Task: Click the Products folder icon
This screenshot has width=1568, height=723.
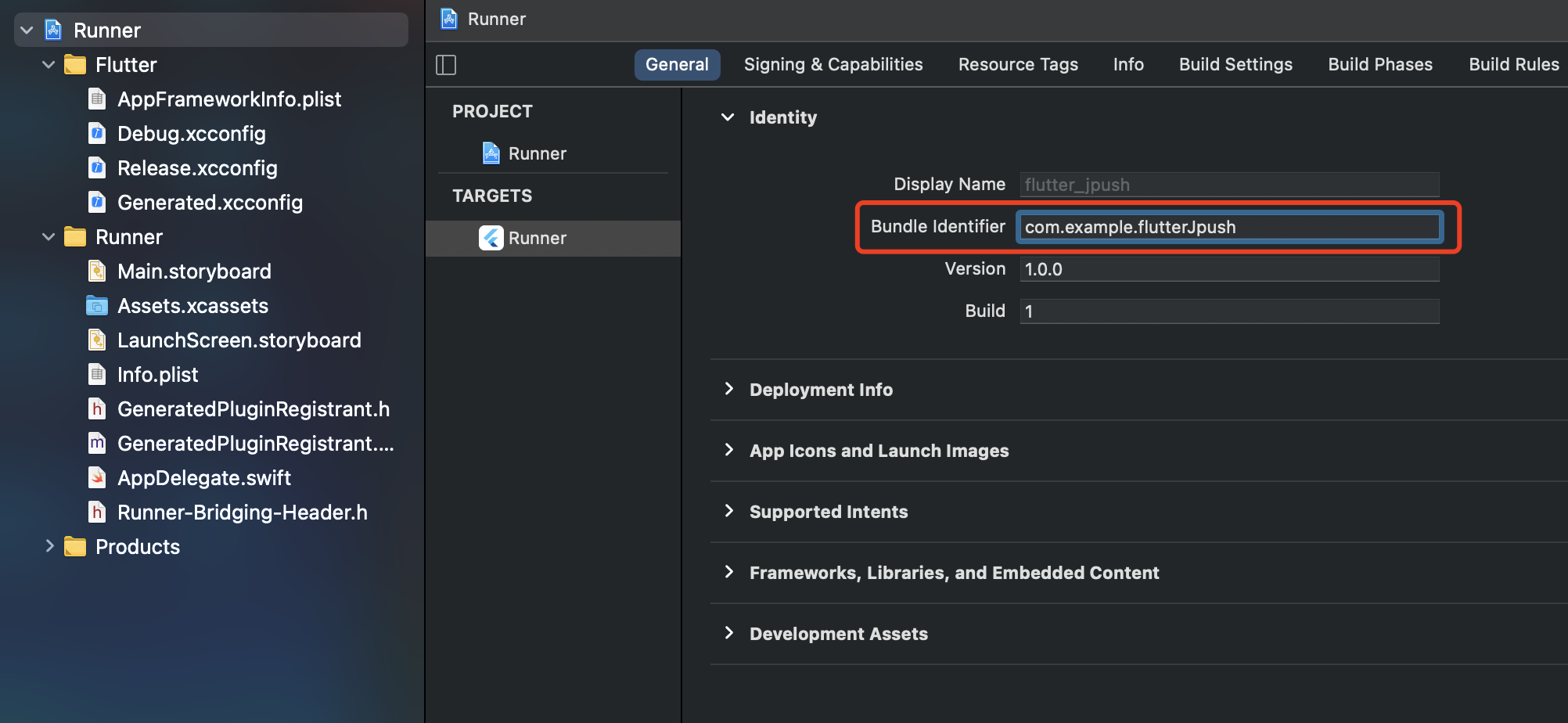Action: (75, 547)
